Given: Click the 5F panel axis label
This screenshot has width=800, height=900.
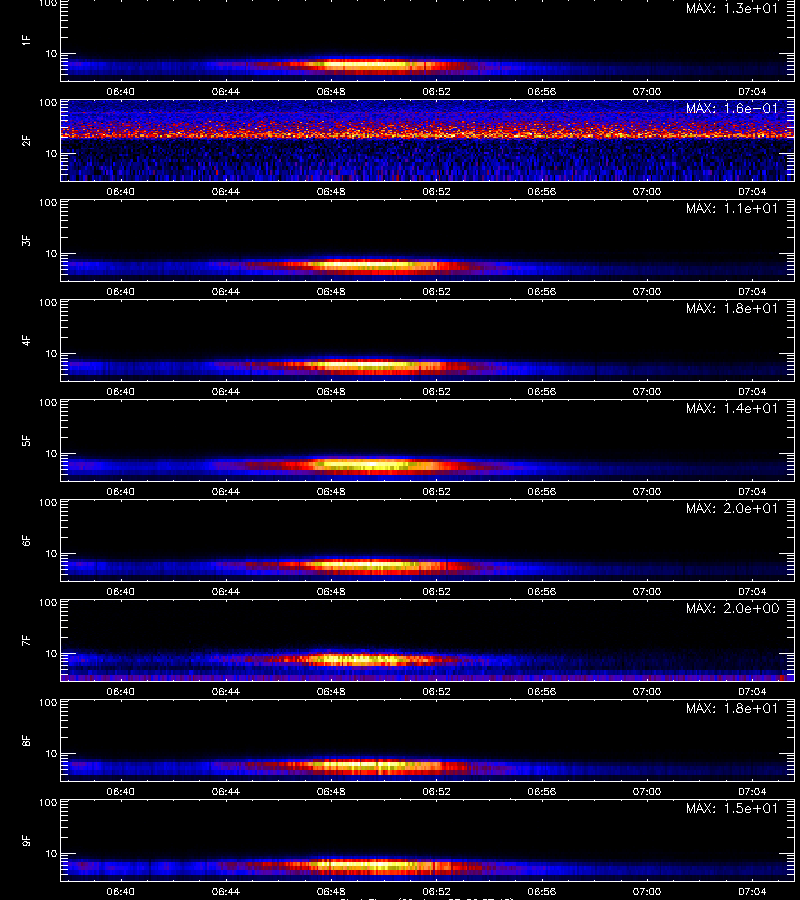Looking at the screenshot, I should click(26, 440).
